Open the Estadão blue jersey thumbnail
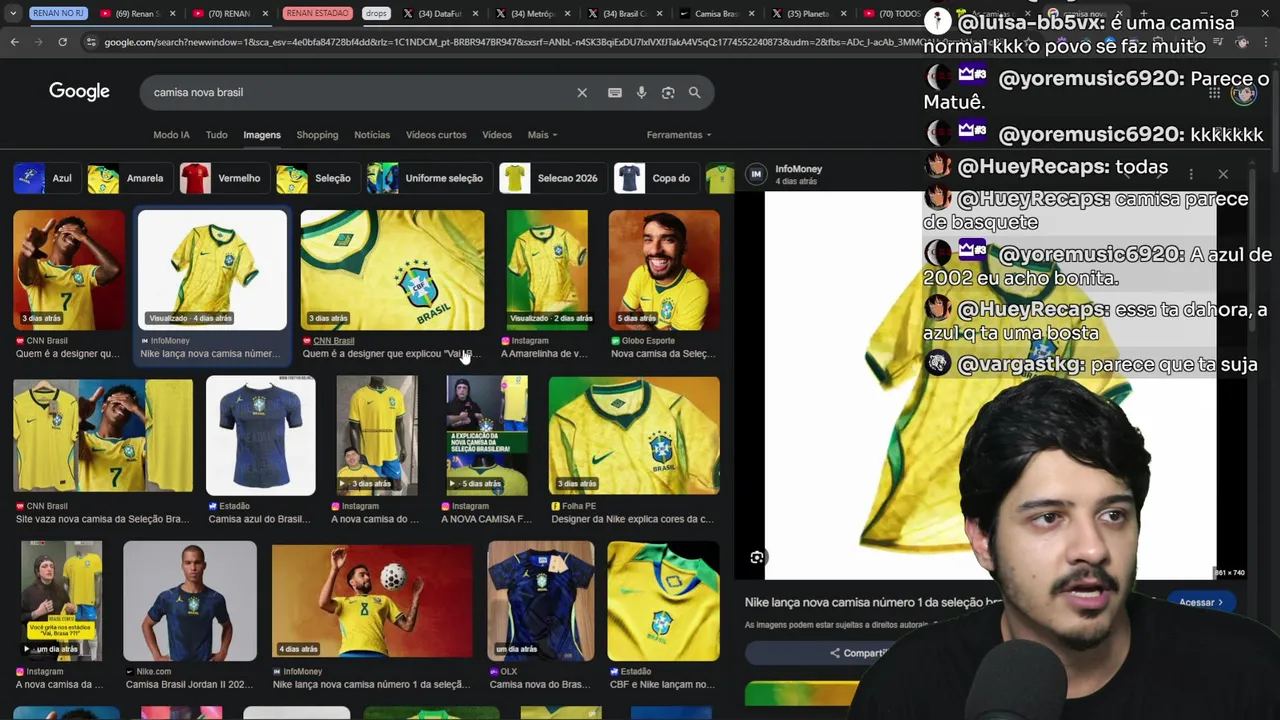 261,436
